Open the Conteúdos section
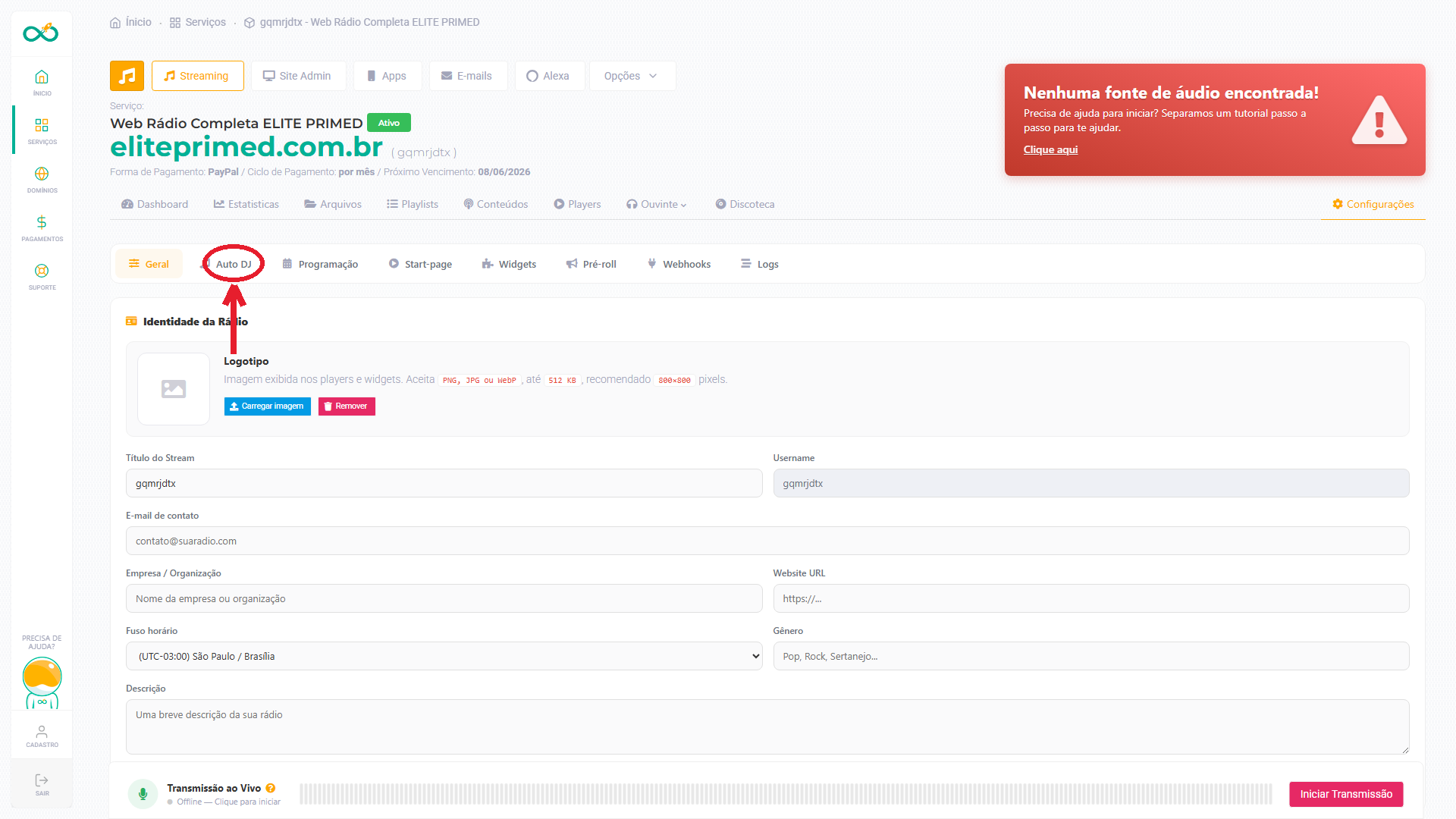 496,204
